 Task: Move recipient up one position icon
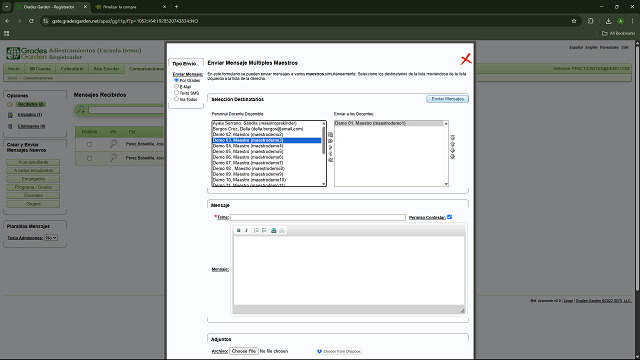click(452, 144)
